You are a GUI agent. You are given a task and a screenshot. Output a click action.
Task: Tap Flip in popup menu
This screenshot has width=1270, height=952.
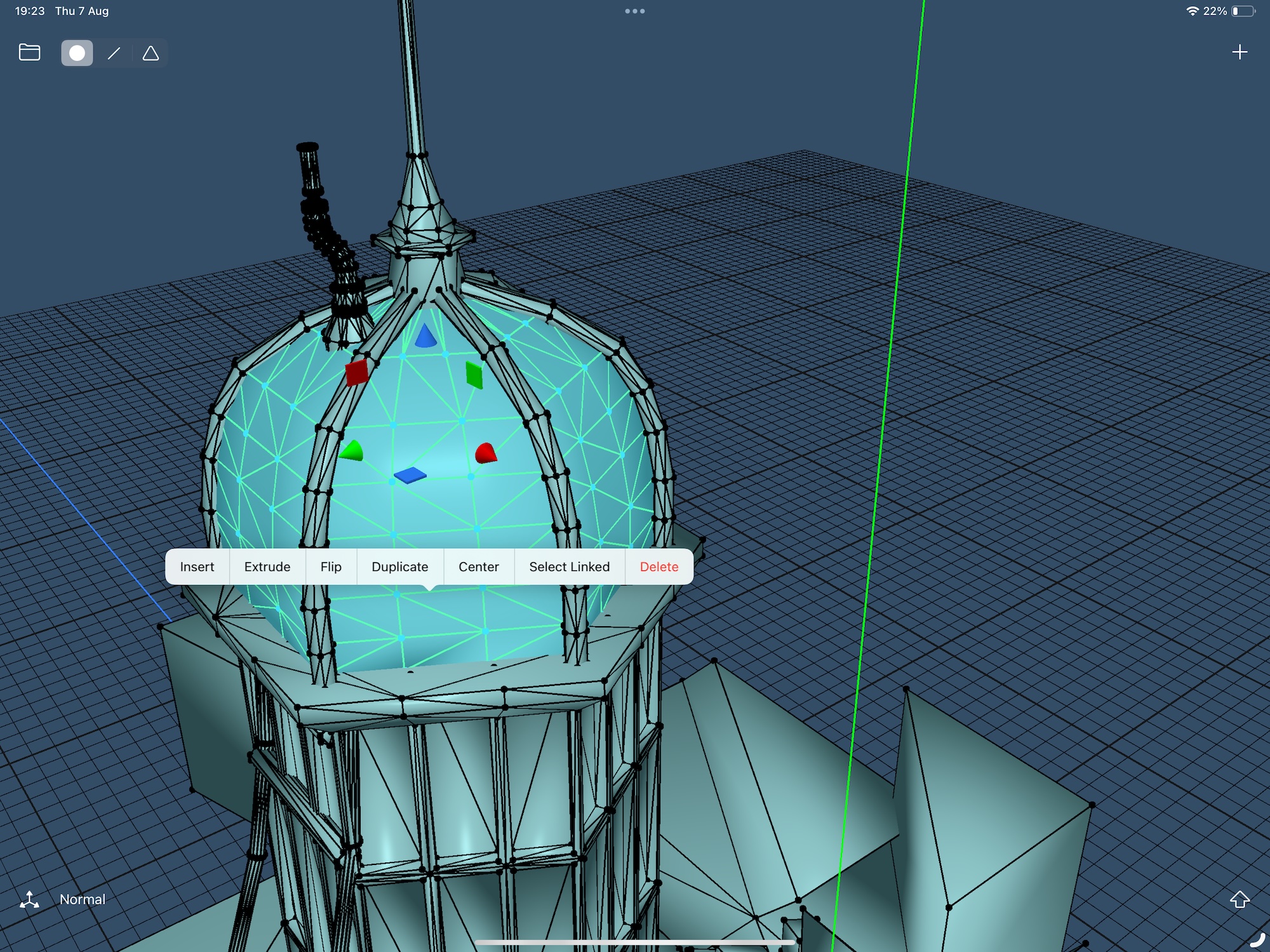point(331,567)
